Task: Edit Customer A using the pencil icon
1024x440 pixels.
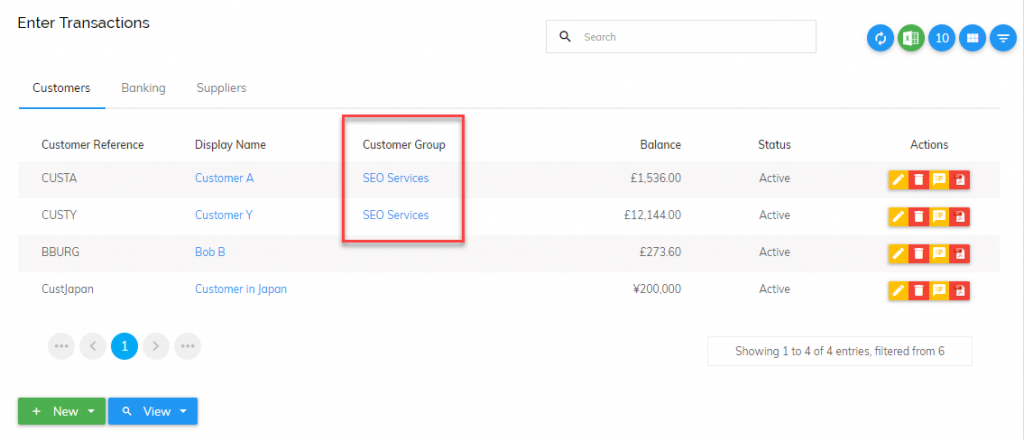Action: click(x=898, y=179)
